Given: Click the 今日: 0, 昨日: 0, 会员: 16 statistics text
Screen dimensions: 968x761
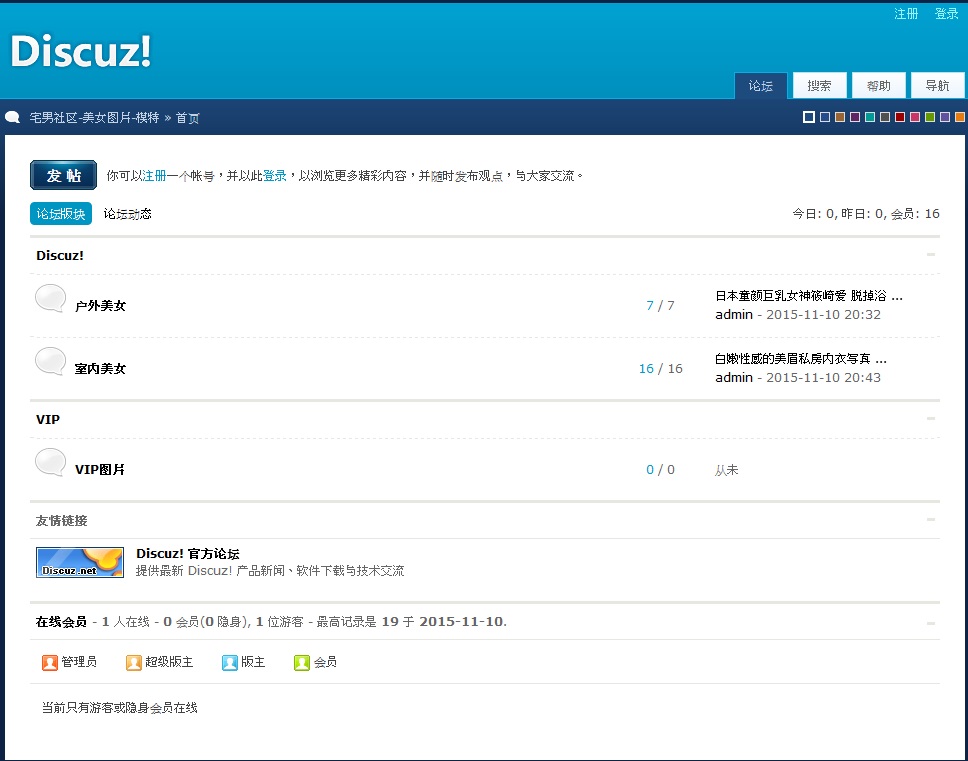Looking at the screenshot, I should (866, 214).
